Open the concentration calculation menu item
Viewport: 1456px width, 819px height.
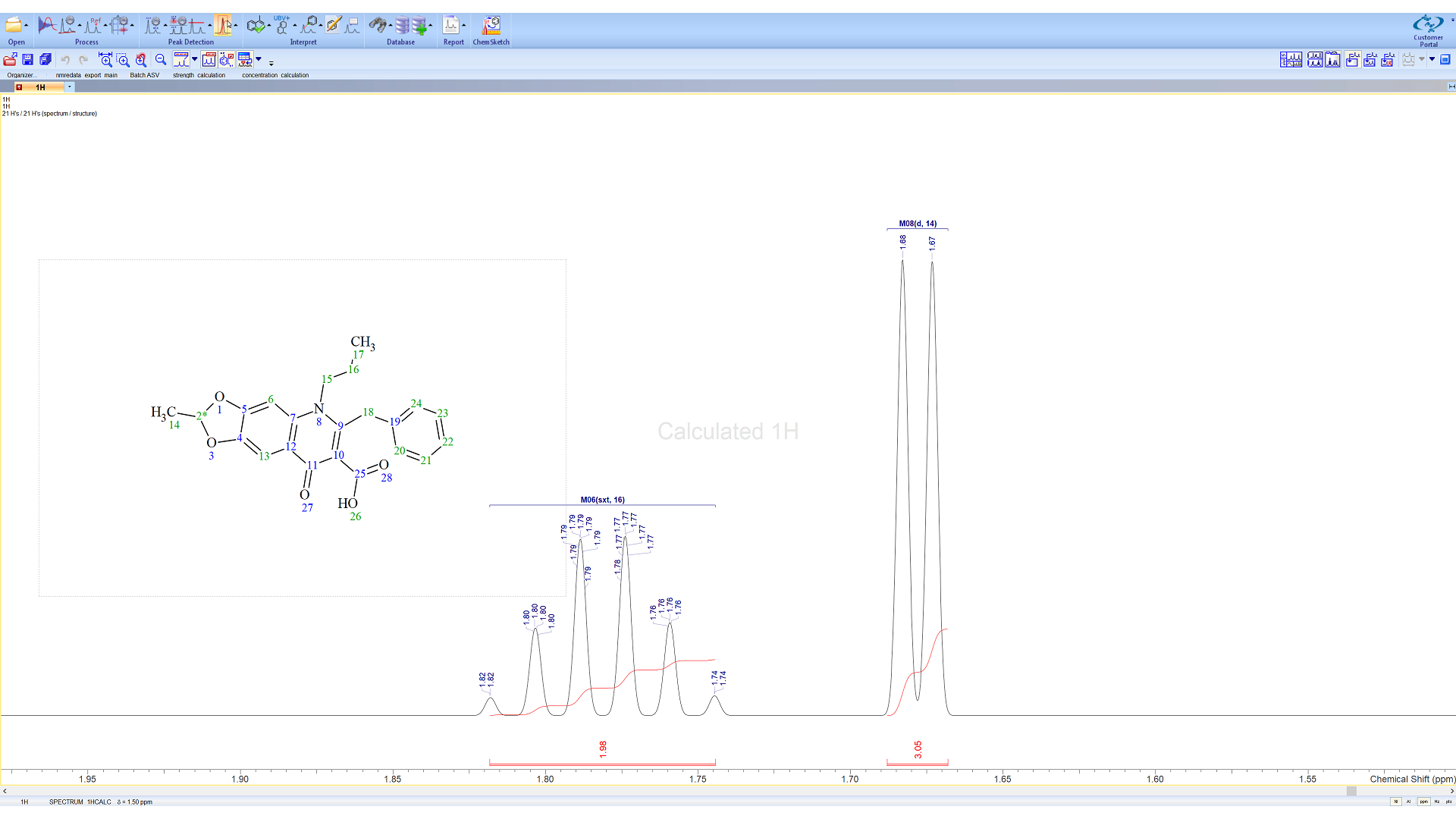275,75
